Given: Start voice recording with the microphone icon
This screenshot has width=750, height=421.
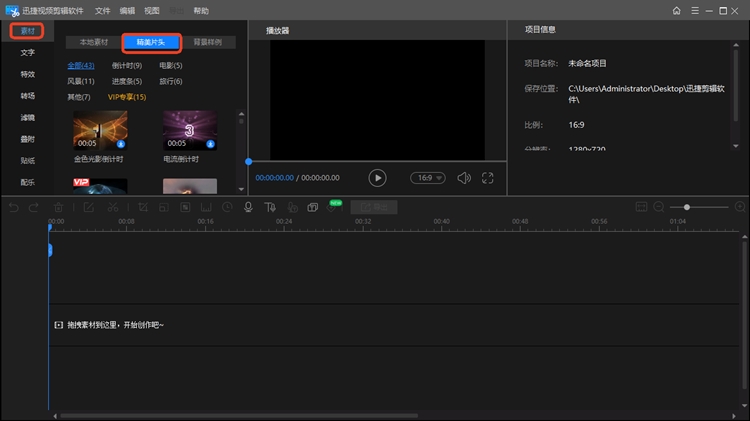Looking at the screenshot, I should click(248, 207).
